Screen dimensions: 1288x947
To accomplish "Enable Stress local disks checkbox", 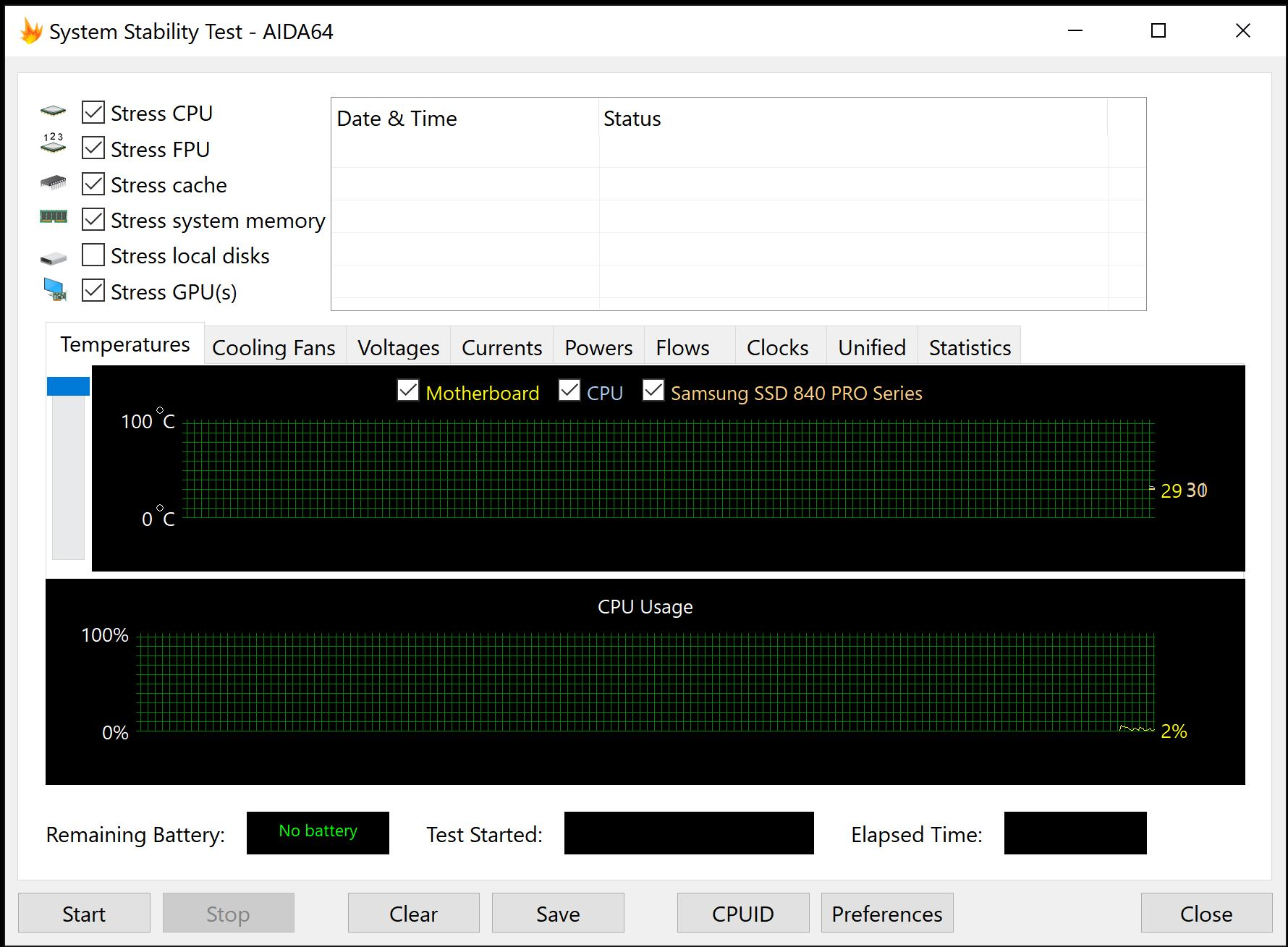I will pos(93,255).
